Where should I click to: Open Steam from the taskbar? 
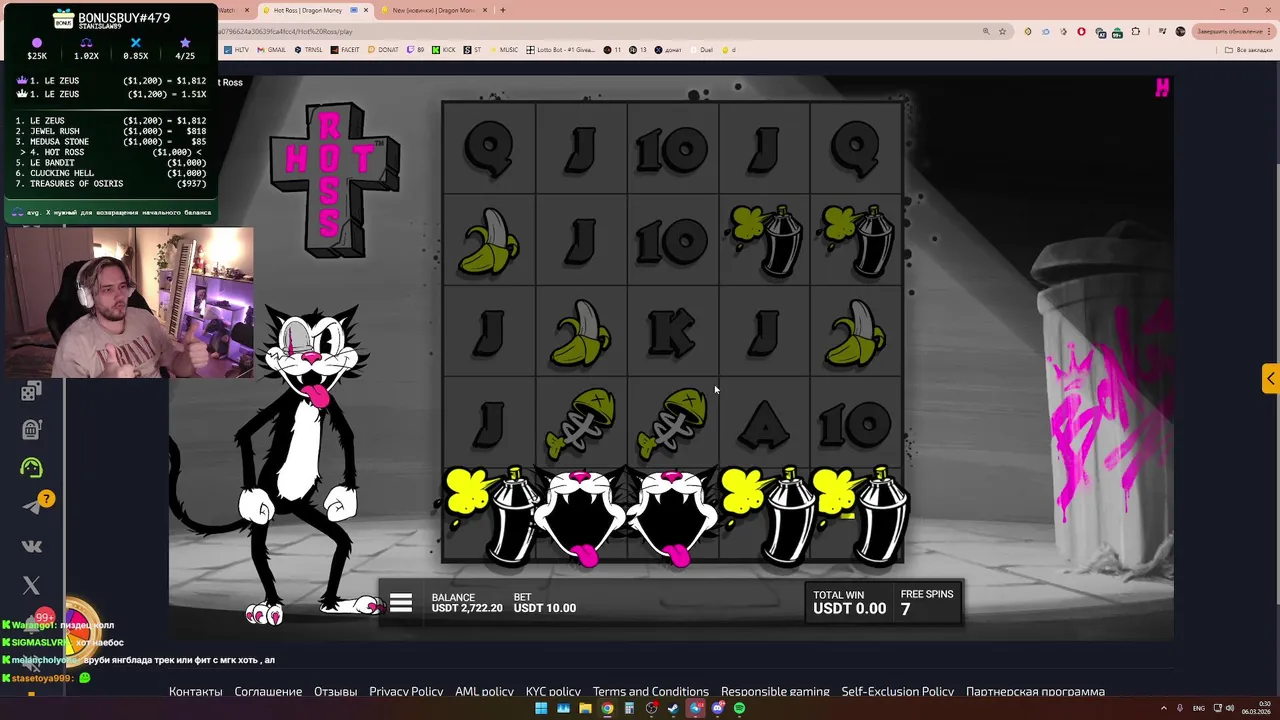click(x=673, y=708)
